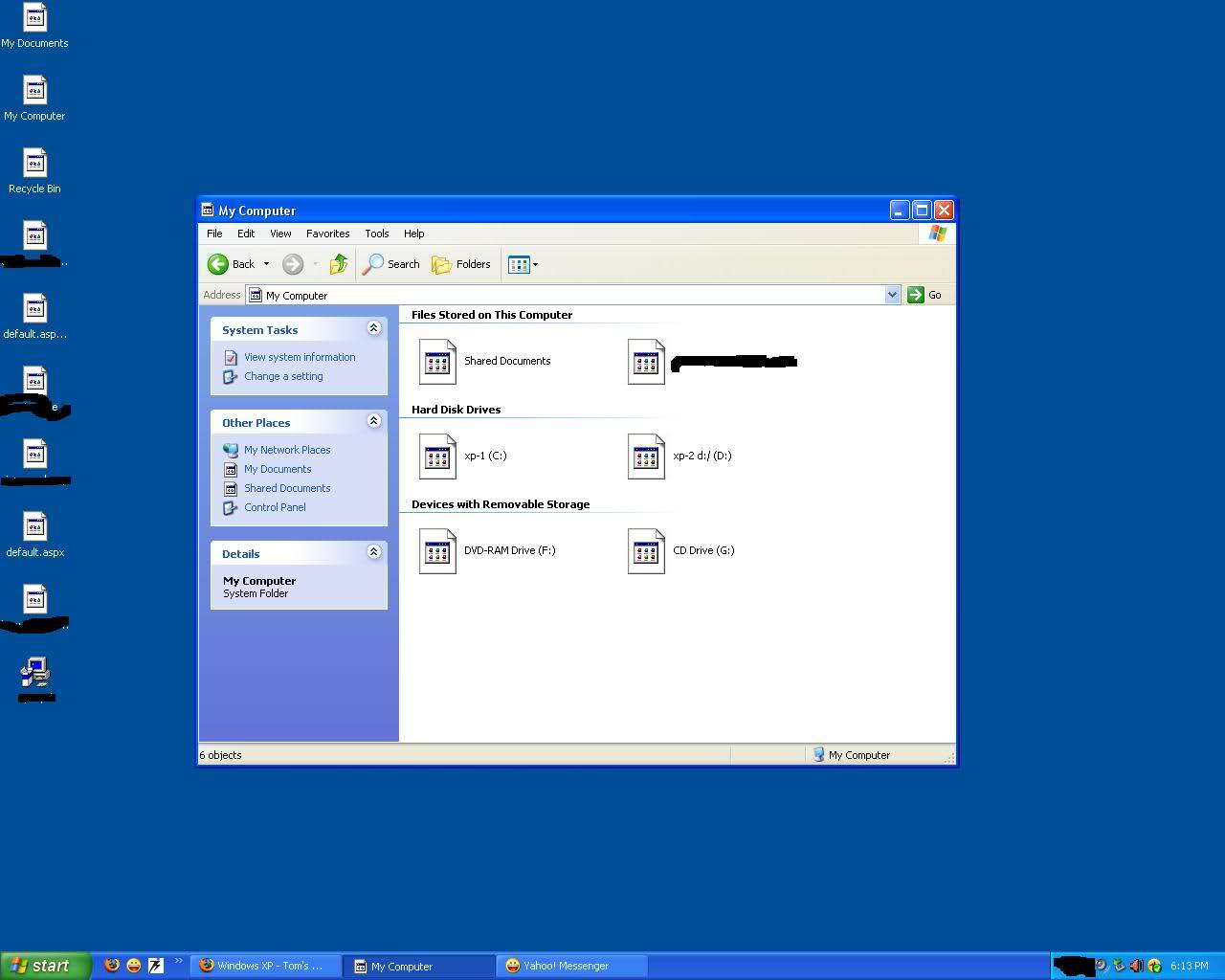Viewport: 1225px width, 980px height.
Task: Click the Forward arrow toolbar icon
Action: tap(293, 264)
